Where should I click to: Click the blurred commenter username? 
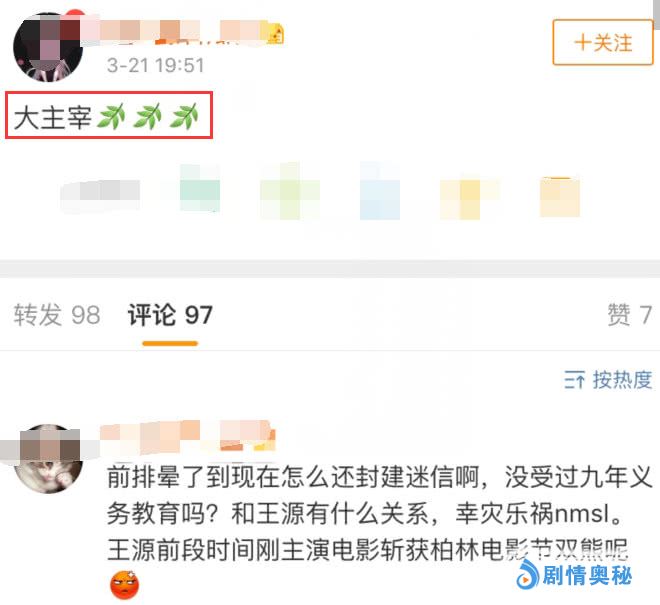pos(185,437)
